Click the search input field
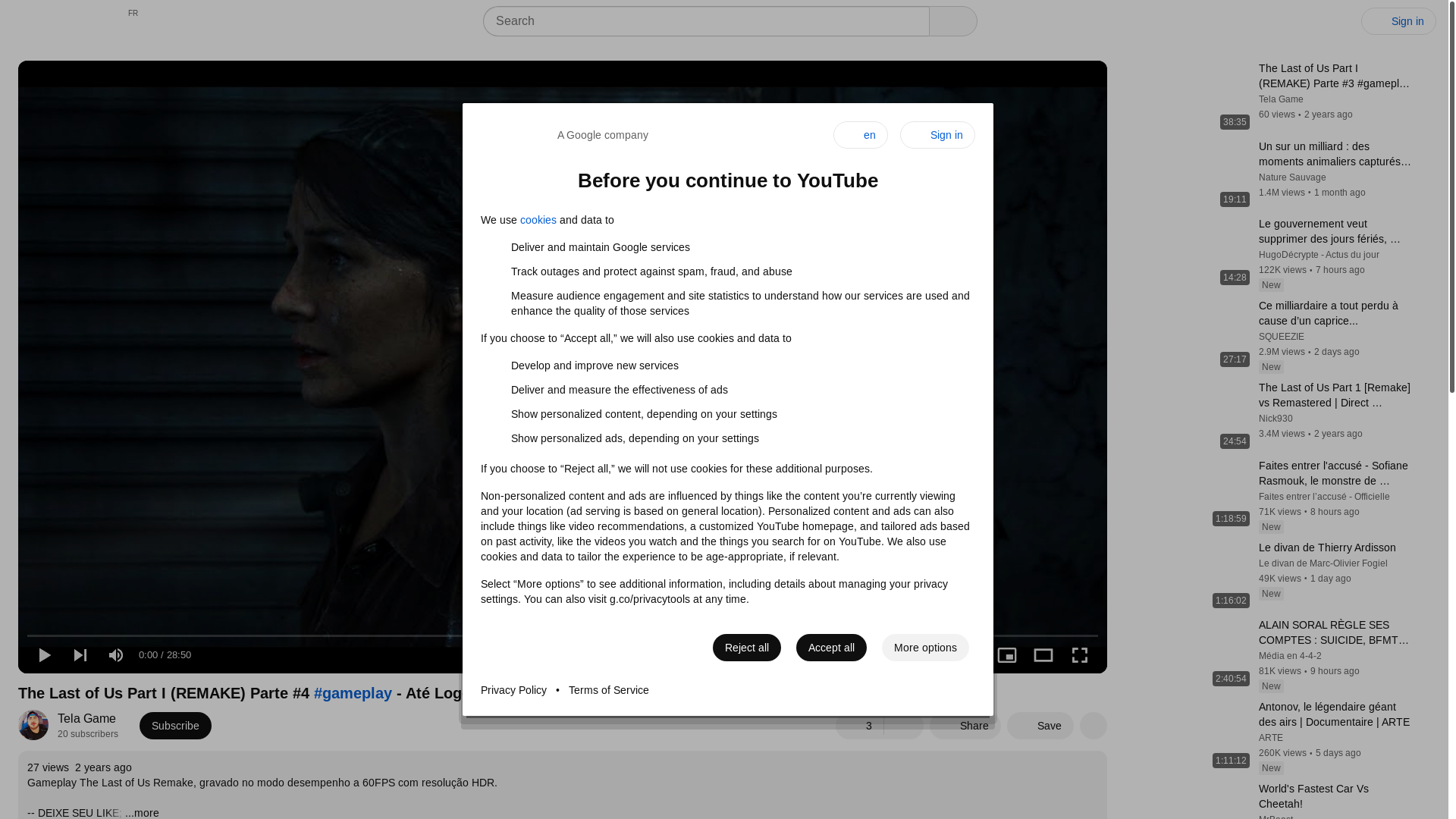Screen dimensions: 1456x819 706,21
